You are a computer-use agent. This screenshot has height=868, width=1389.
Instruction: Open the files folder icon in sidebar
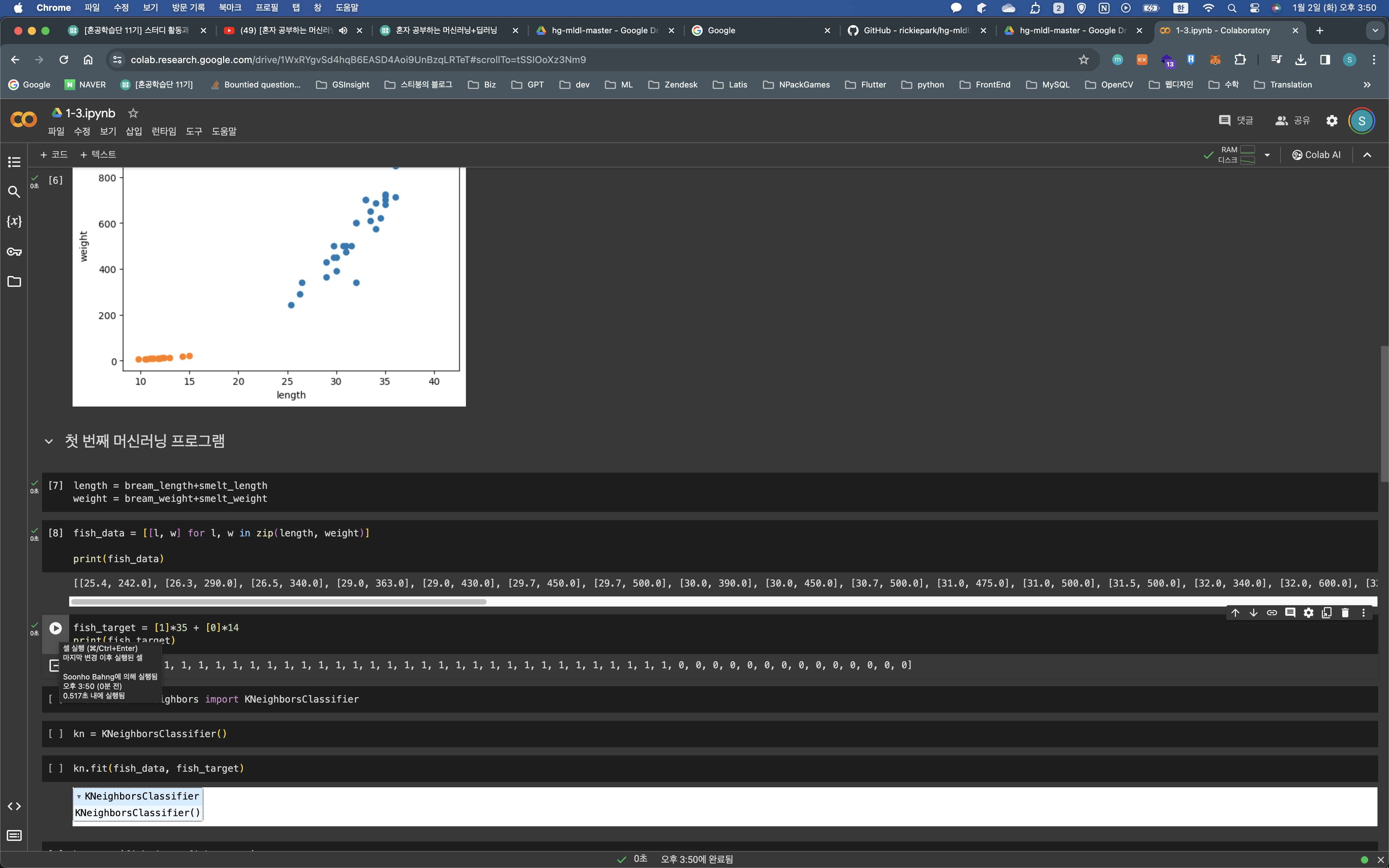click(x=14, y=281)
